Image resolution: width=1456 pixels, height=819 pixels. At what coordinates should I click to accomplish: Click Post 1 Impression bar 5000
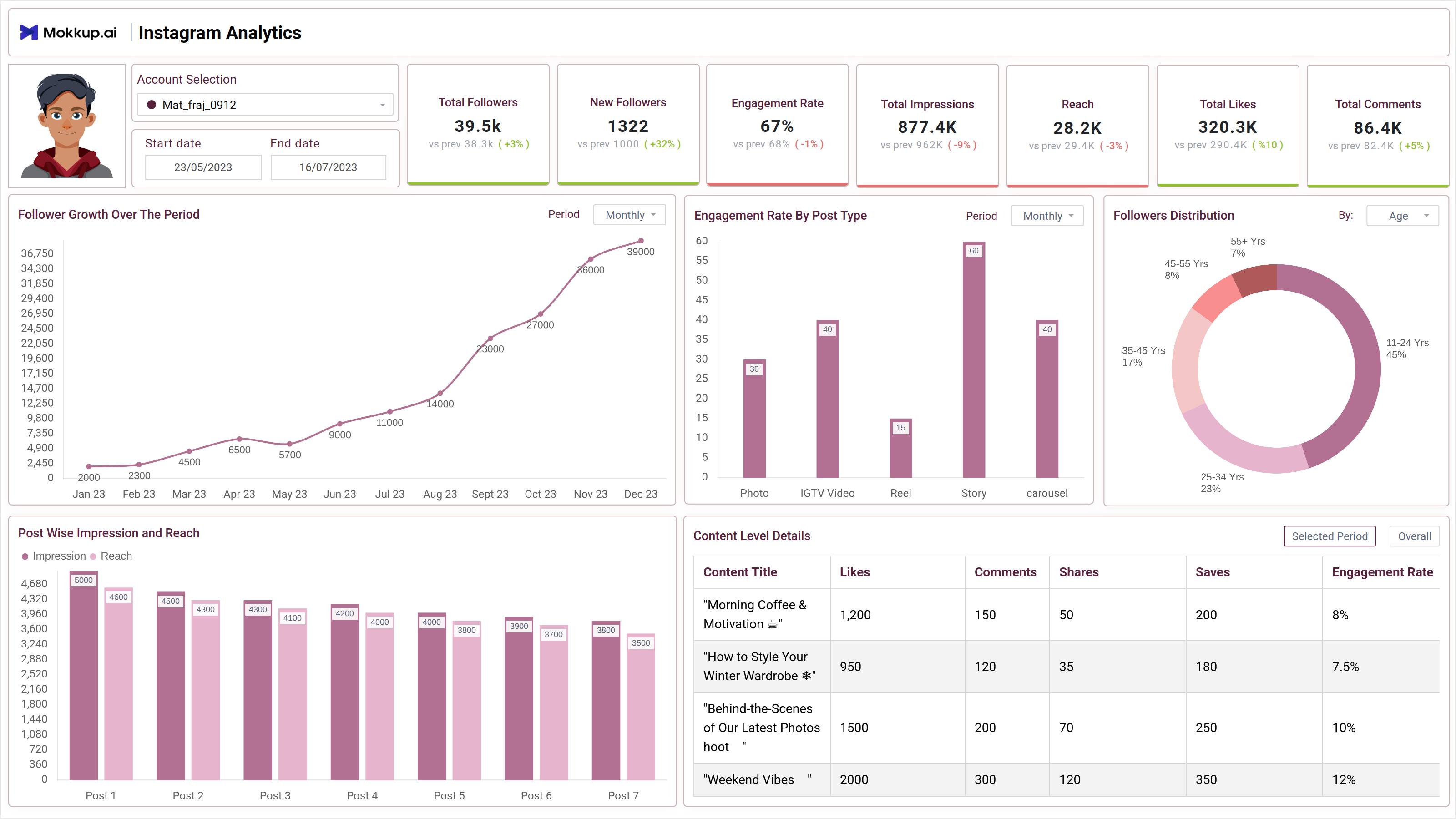point(84,675)
